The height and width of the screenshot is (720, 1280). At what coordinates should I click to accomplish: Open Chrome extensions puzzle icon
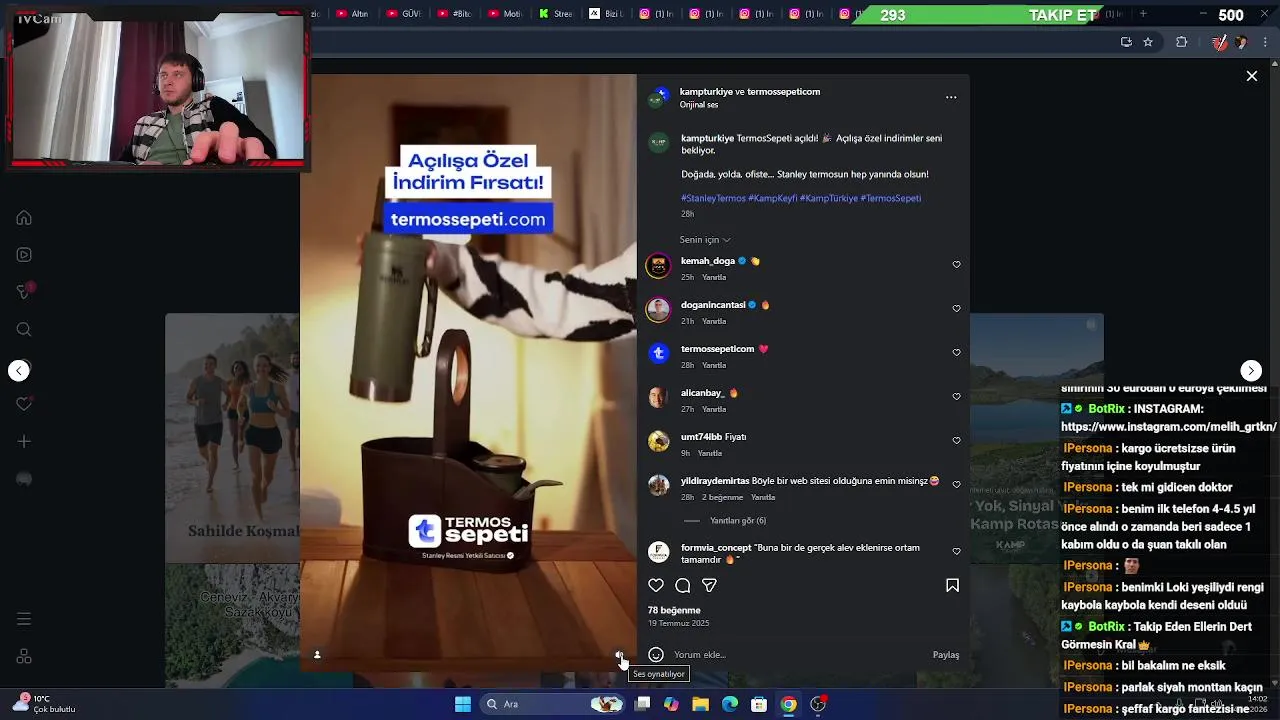(x=1181, y=42)
